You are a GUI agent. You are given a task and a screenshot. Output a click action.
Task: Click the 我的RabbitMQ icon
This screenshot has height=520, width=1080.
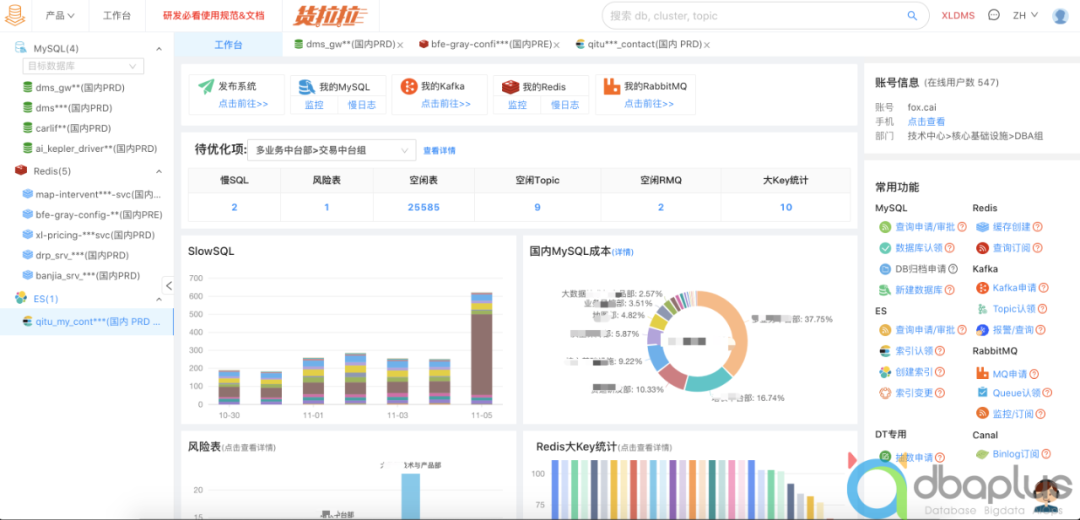point(612,87)
